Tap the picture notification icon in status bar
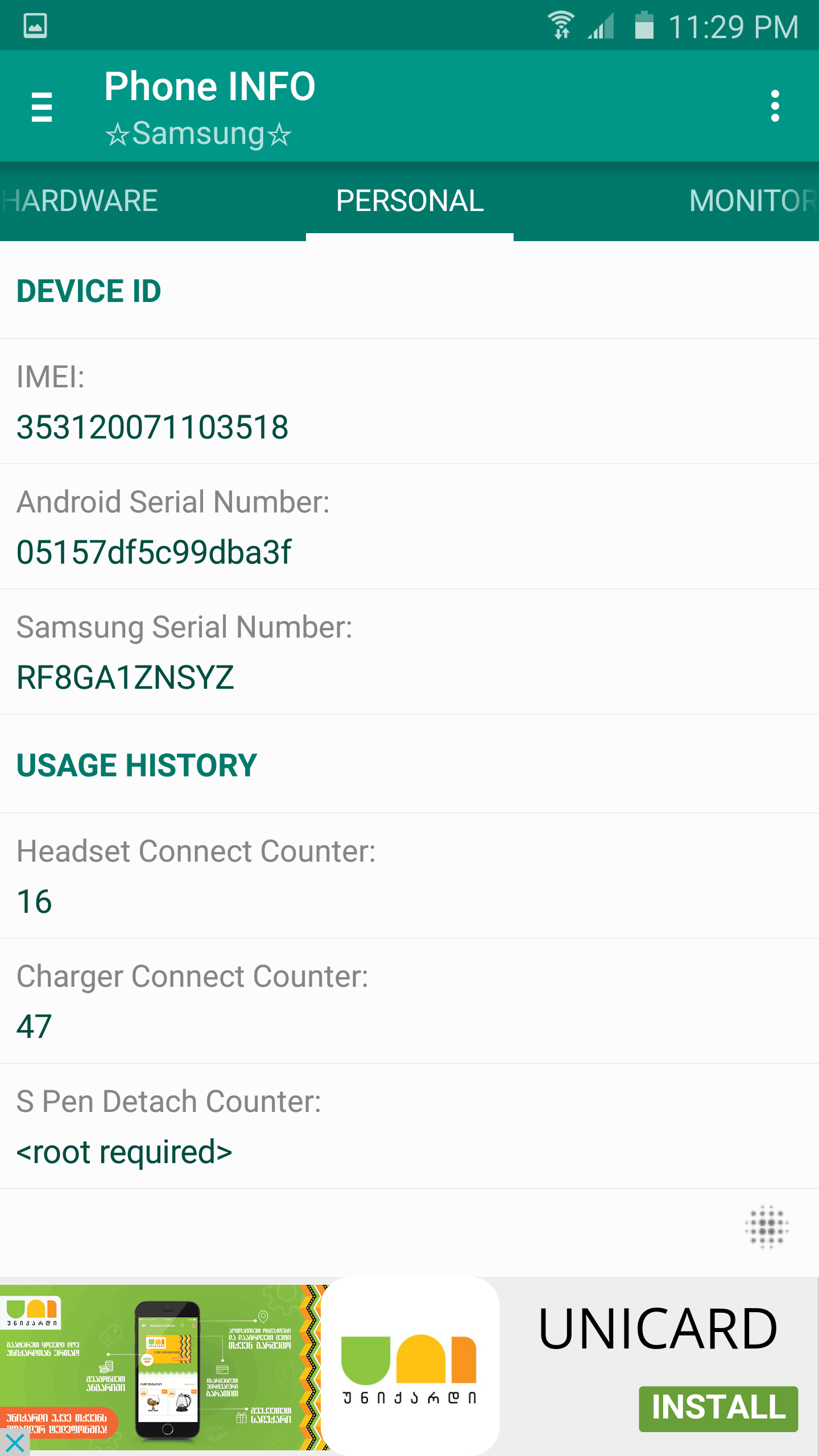 (35, 26)
